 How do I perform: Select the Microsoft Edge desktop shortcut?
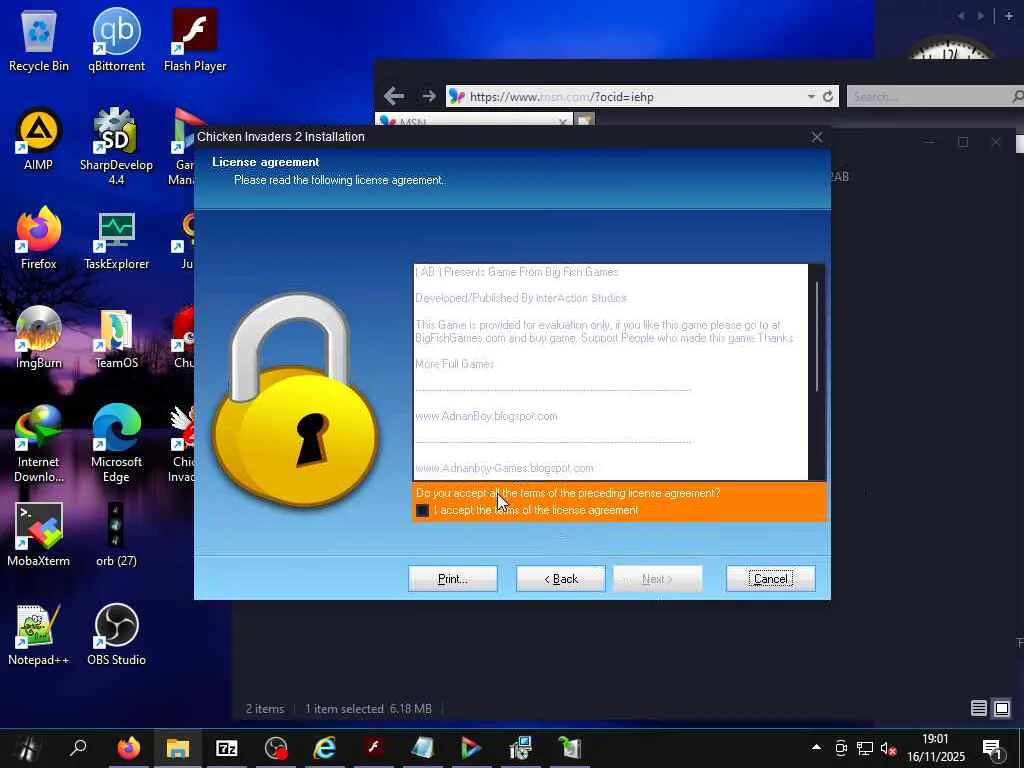pyautogui.click(x=116, y=443)
